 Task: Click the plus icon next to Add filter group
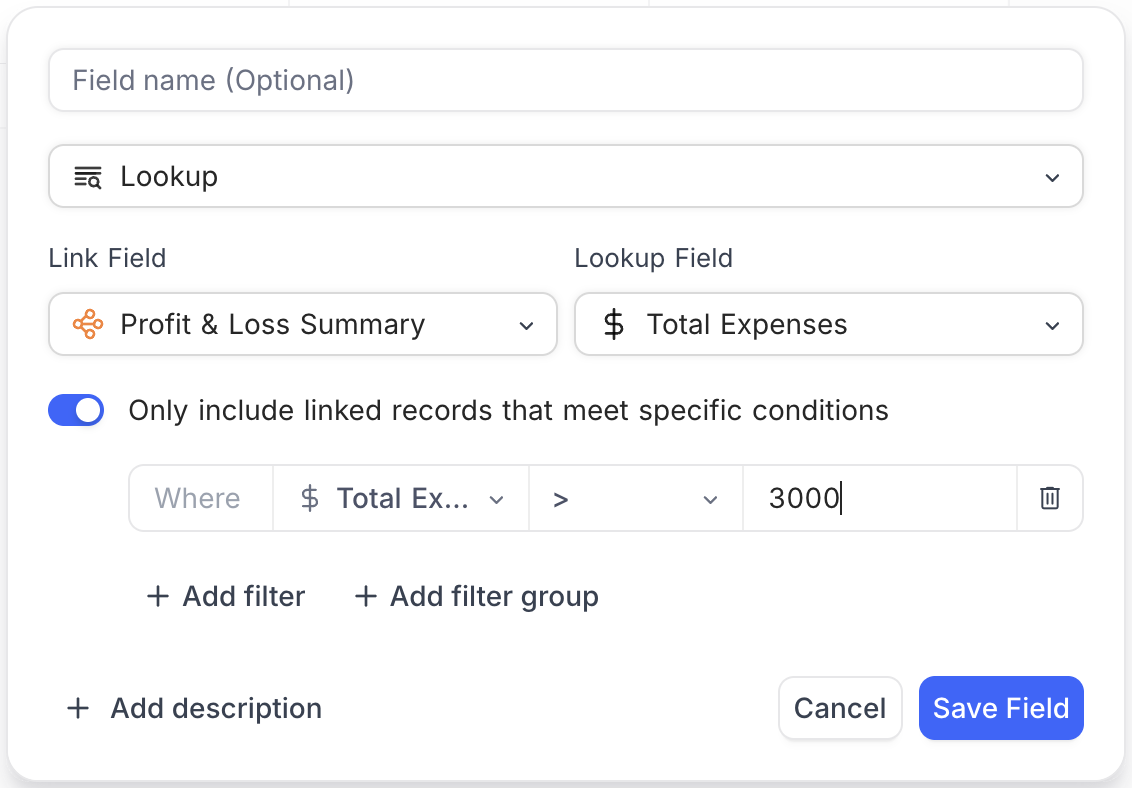click(366, 596)
